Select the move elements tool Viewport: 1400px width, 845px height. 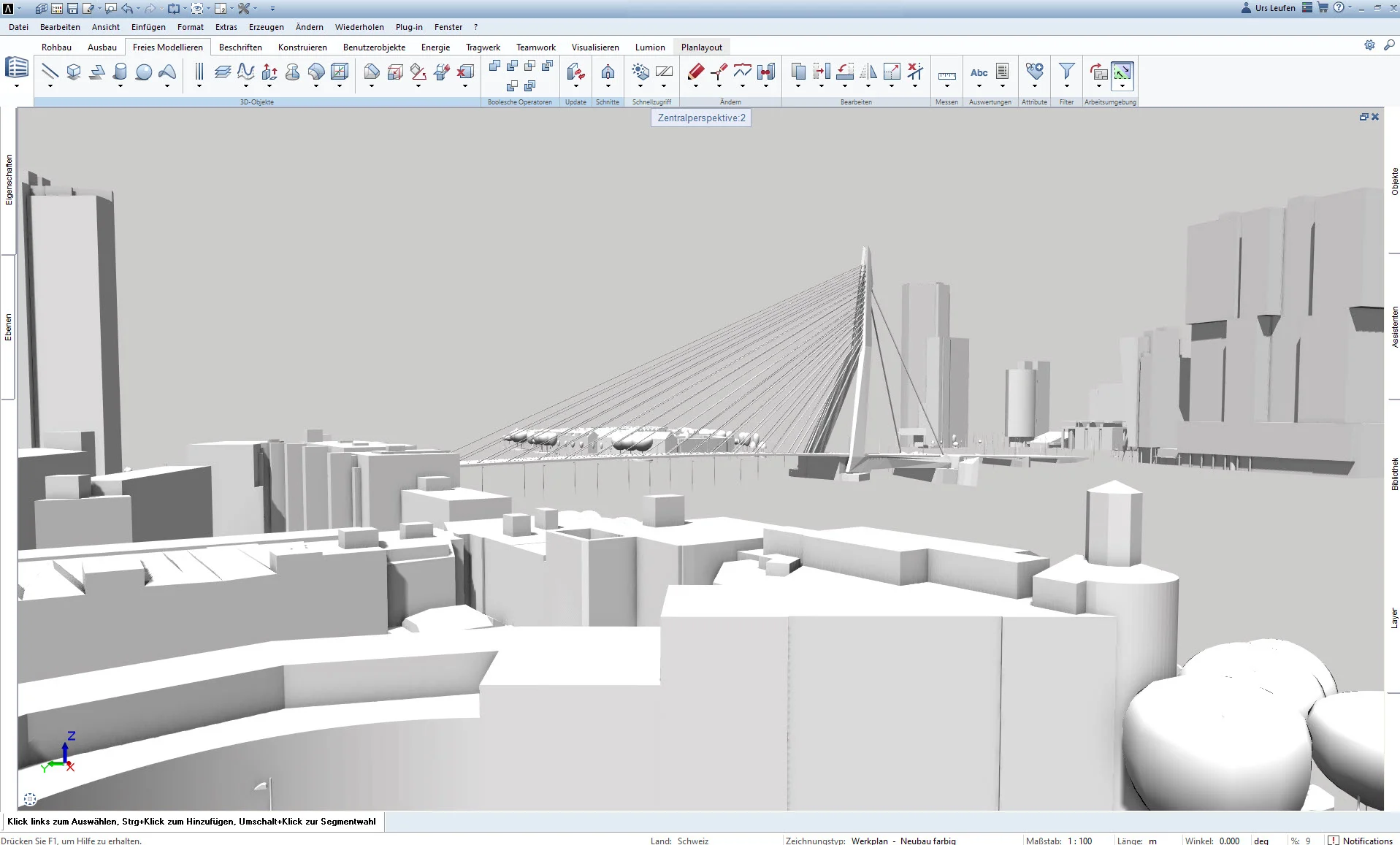click(x=822, y=72)
